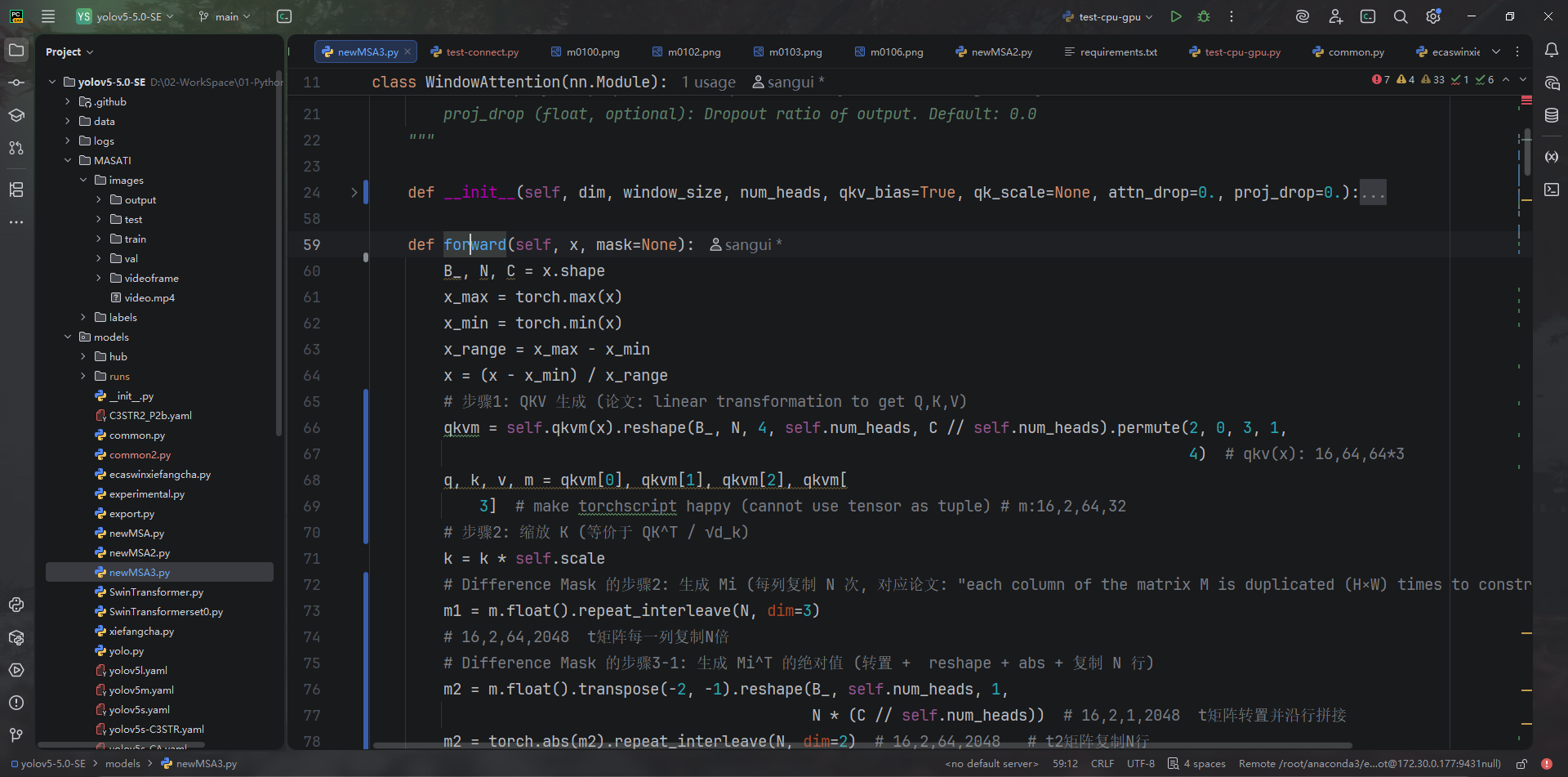Open Python Packages tool window
This screenshot has height=777, width=1568.
coord(16,637)
